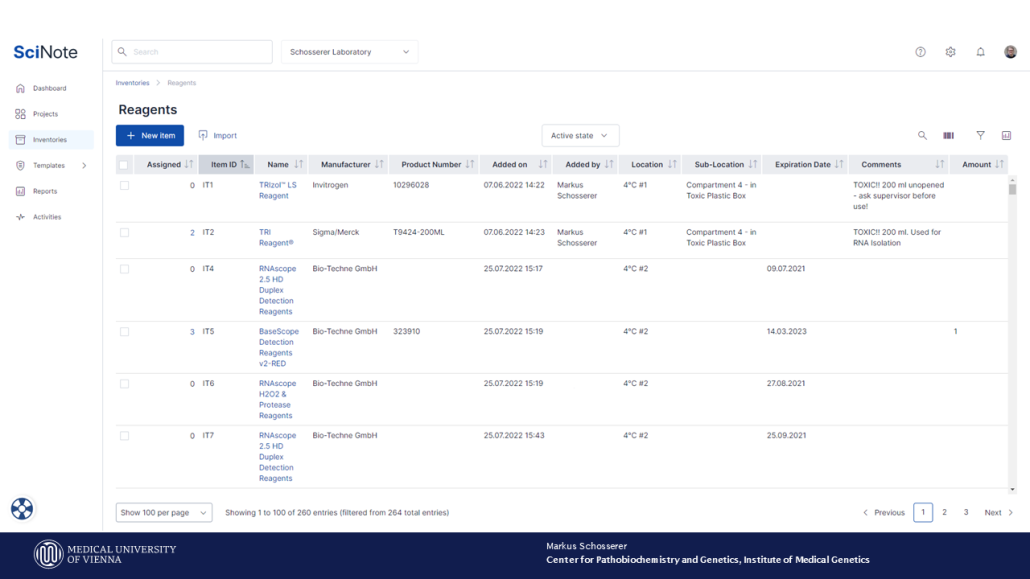Open SciNote settings gear
The width and height of the screenshot is (1030, 579).
click(950, 51)
